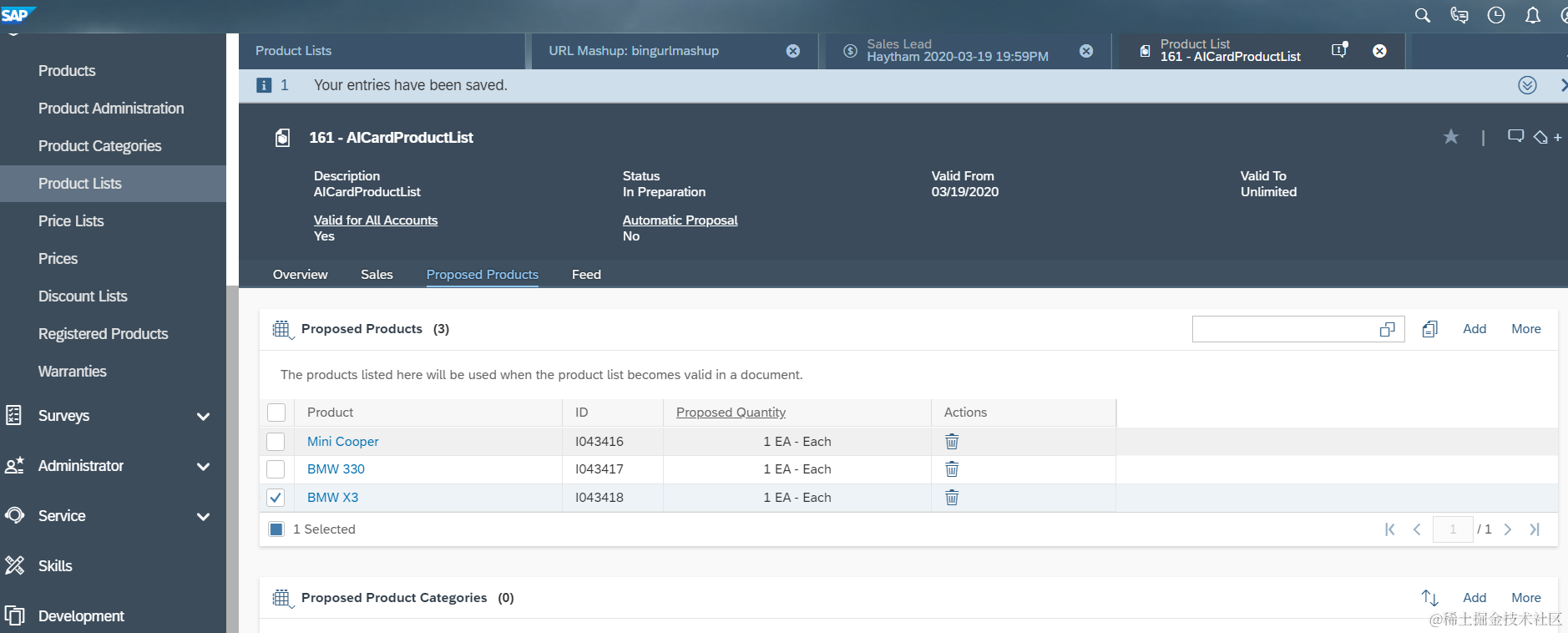Image resolution: width=1568 pixels, height=633 pixels.
Task: Expand the Service menu section
Action: tap(203, 516)
